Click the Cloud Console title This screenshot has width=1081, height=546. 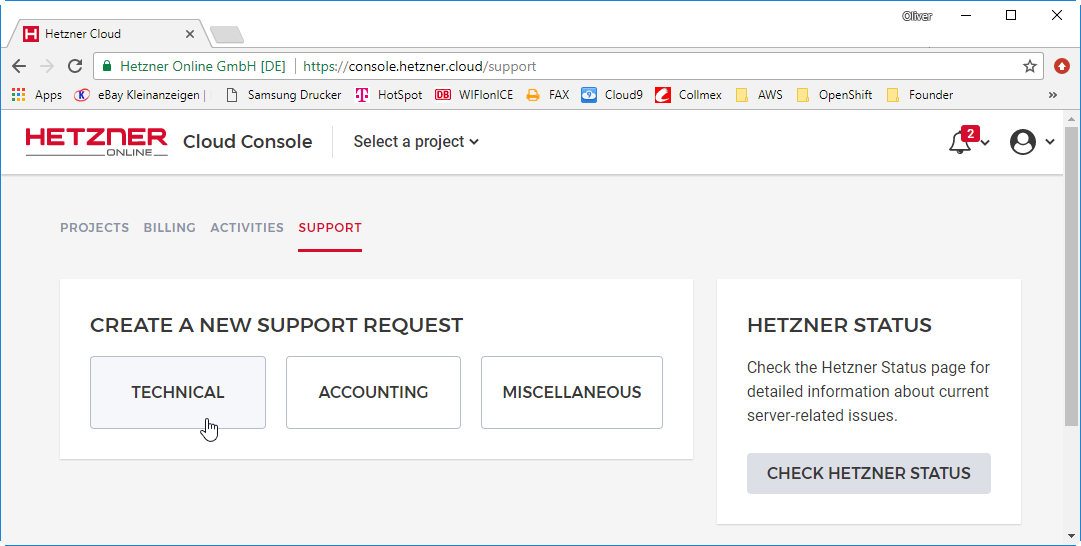pyautogui.click(x=247, y=141)
